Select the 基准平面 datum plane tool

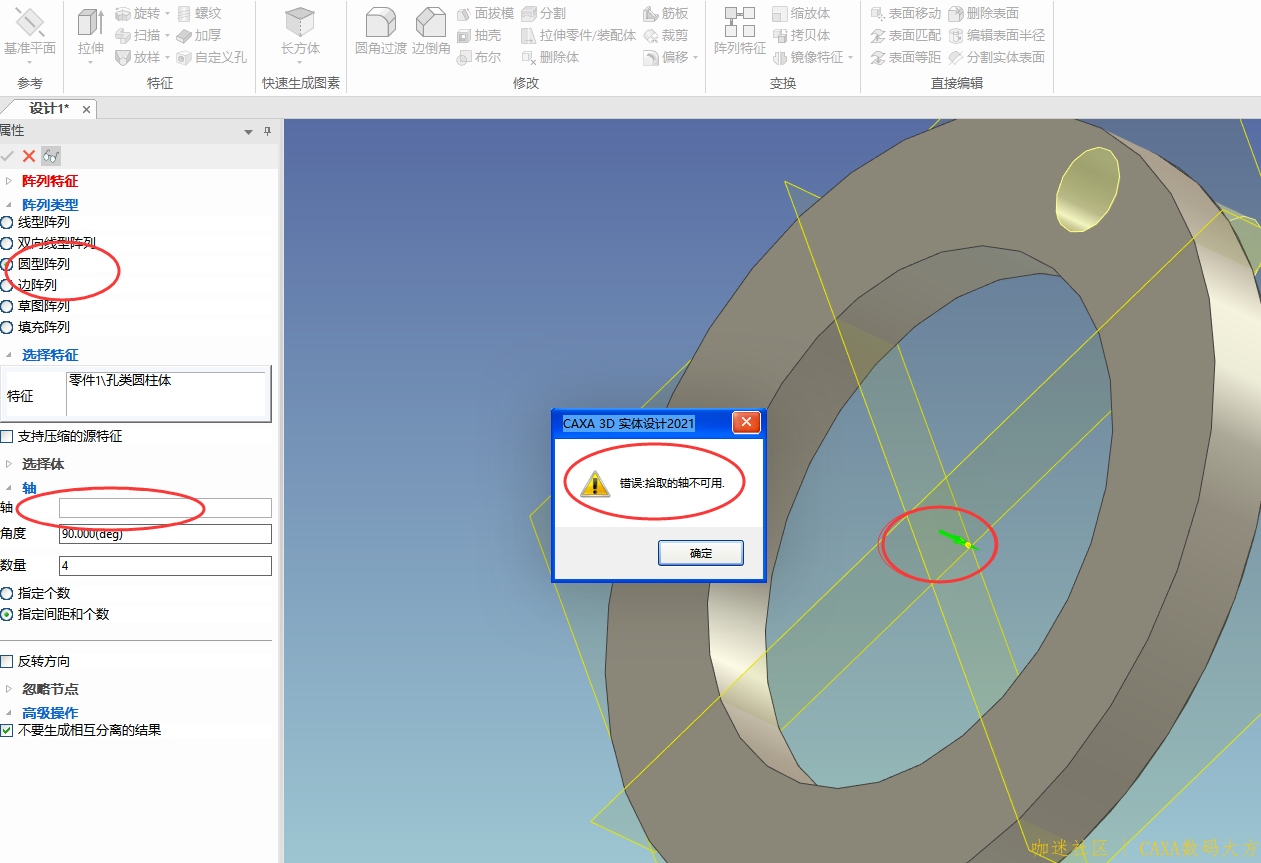(30, 32)
